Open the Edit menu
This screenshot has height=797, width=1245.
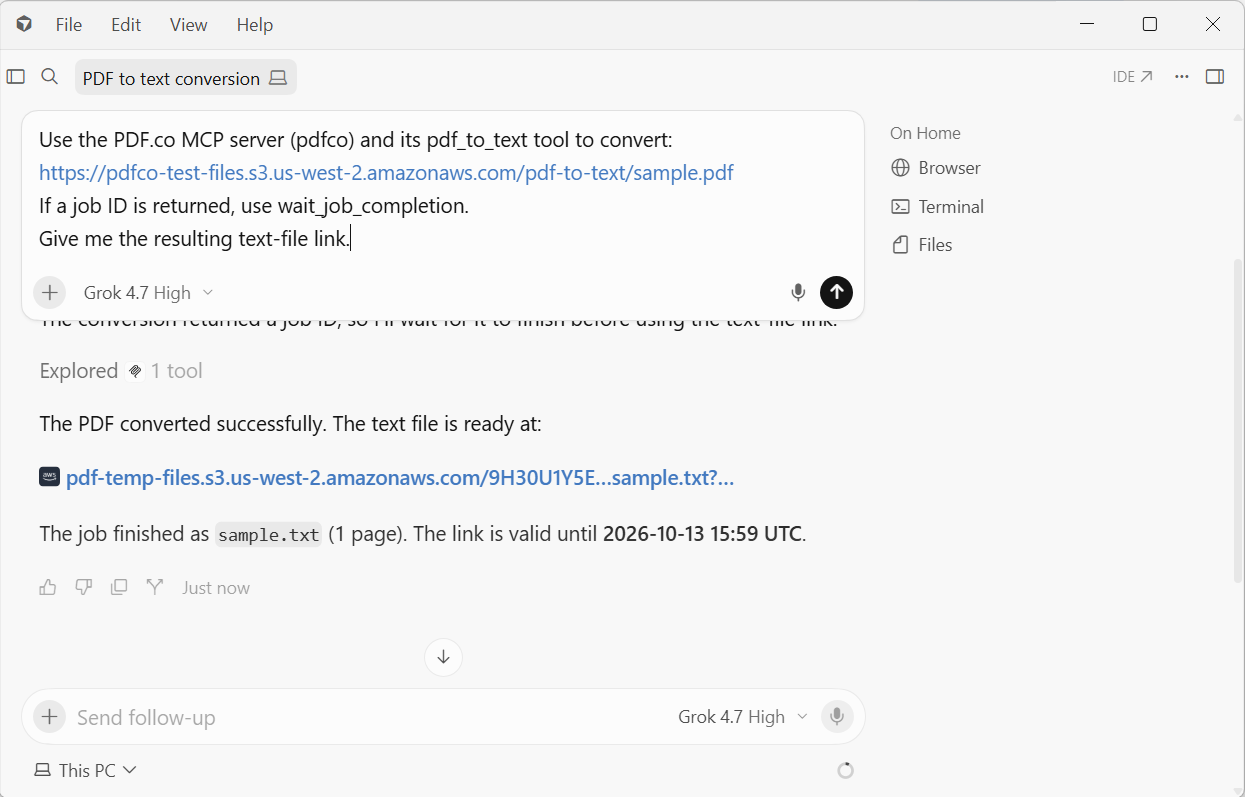(126, 25)
